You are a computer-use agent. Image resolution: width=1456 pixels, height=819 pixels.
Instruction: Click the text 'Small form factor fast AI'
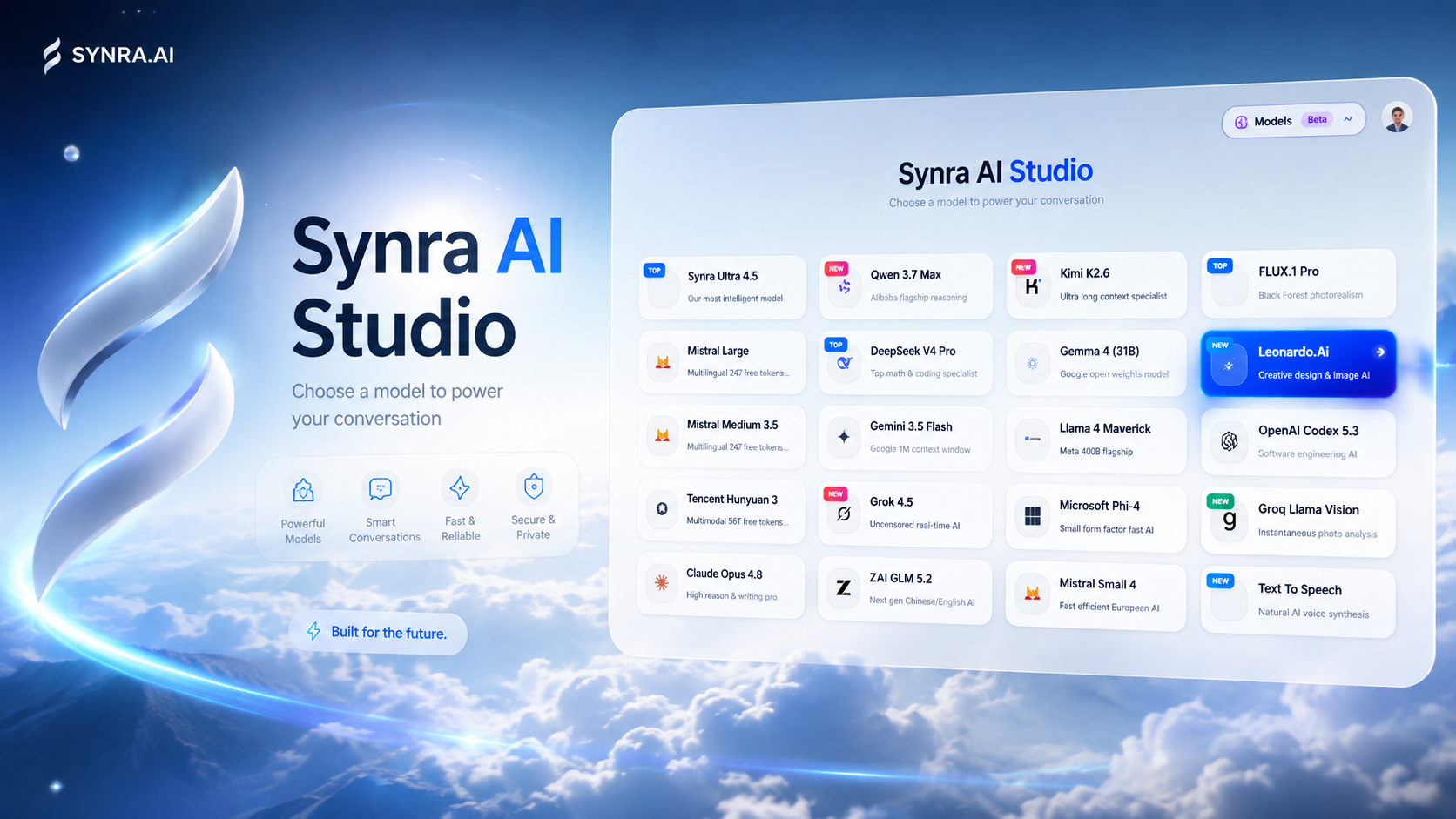(1106, 529)
